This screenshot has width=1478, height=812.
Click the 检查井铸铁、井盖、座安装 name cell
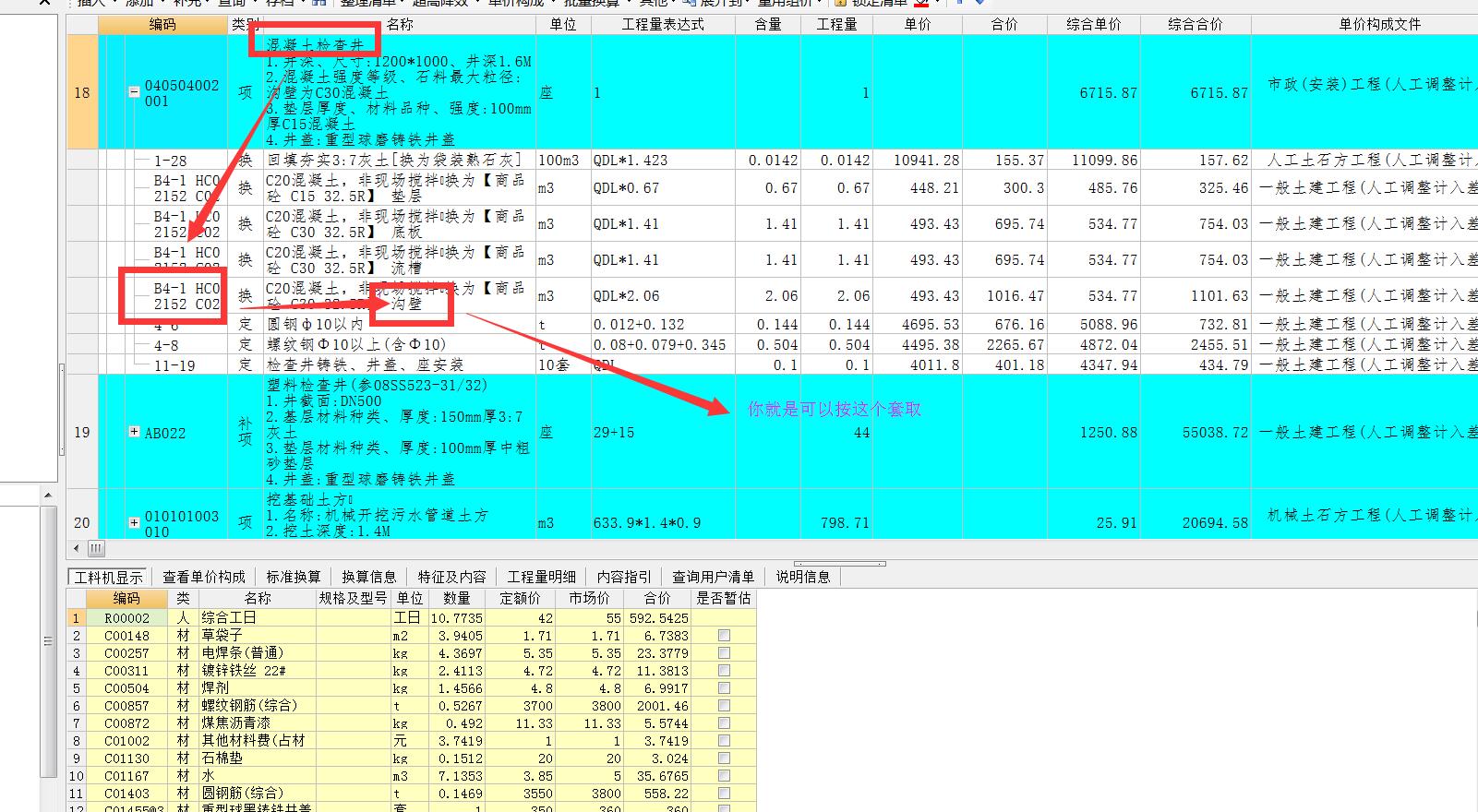point(400,364)
